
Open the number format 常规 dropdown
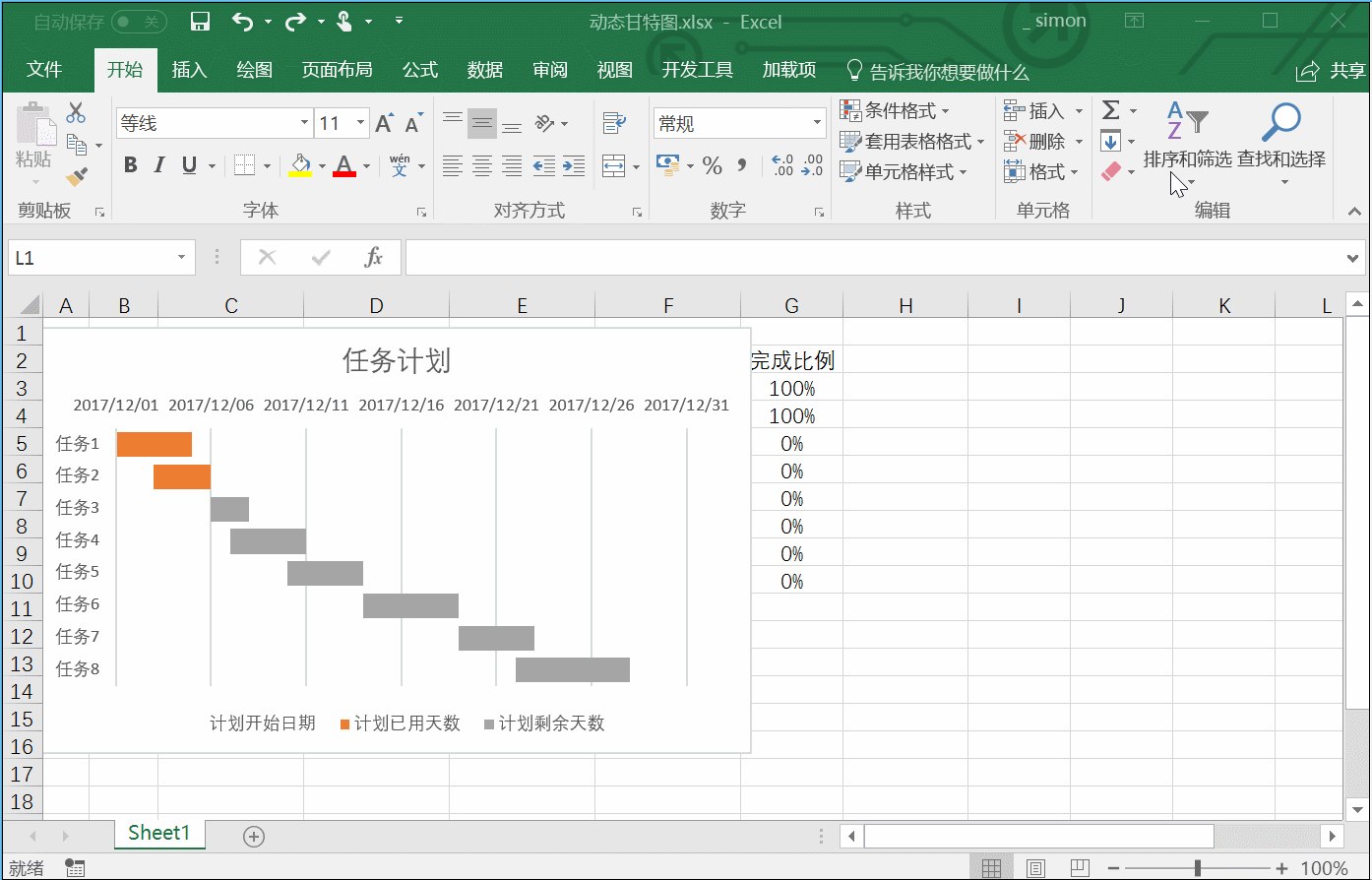click(817, 123)
